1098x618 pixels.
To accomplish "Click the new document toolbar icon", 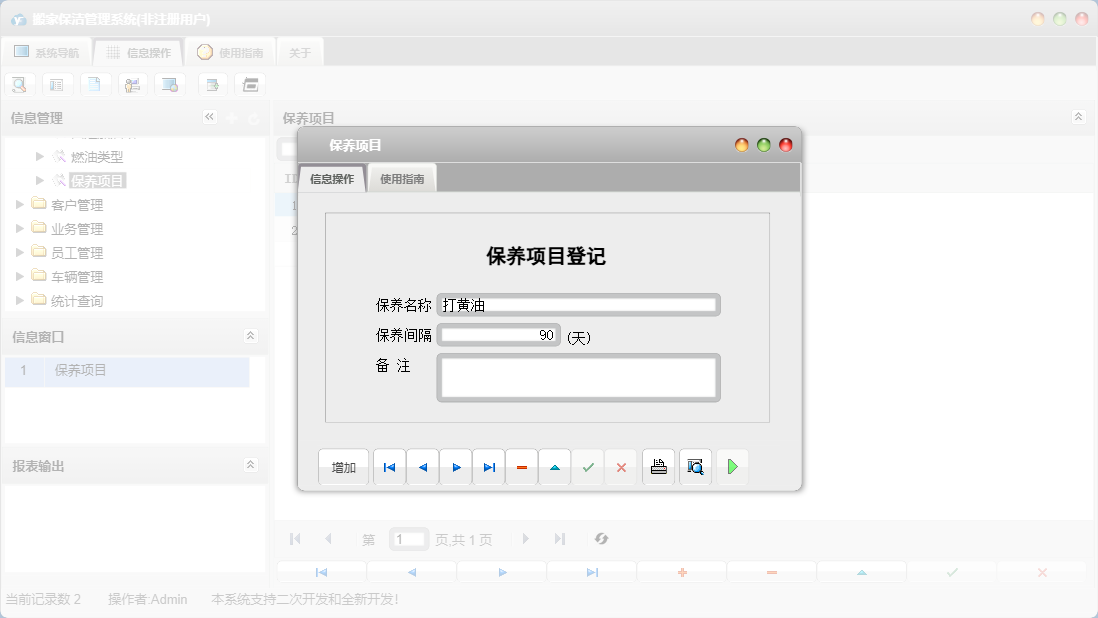I will click(95, 84).
